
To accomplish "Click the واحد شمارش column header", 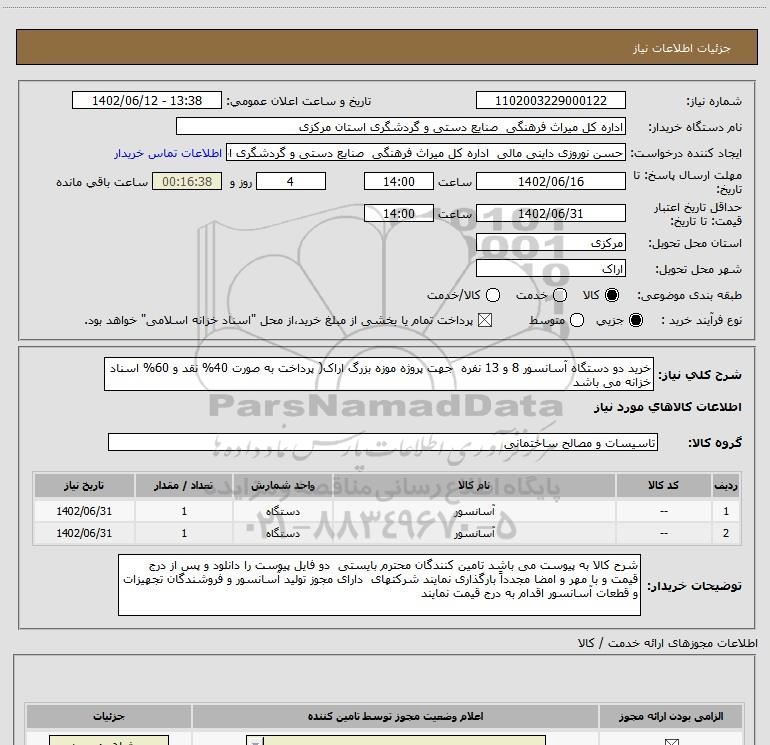I will 283,486.
